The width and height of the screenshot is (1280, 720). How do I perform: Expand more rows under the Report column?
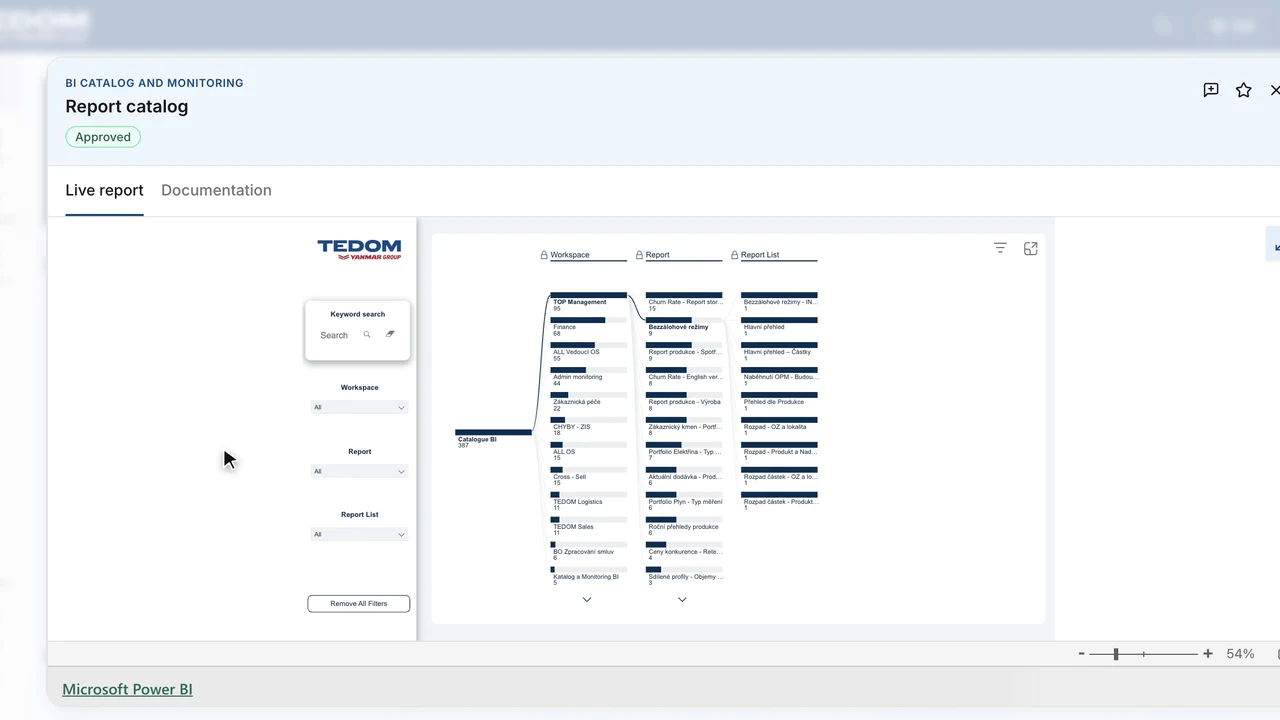pyautogui.click(x=682, y=600)
